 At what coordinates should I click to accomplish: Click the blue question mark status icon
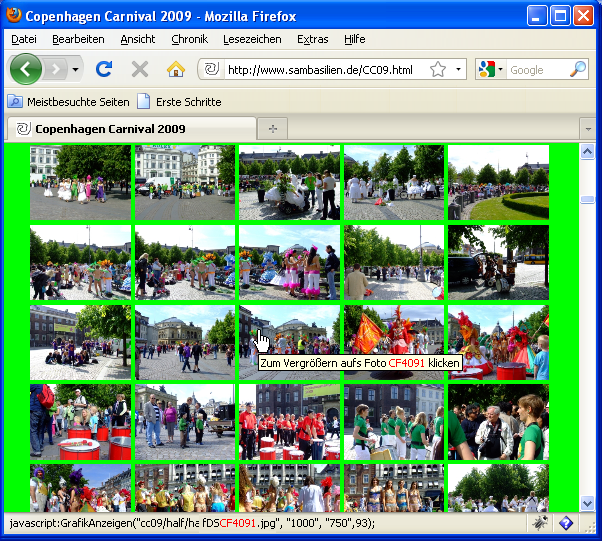pos(565,523)
